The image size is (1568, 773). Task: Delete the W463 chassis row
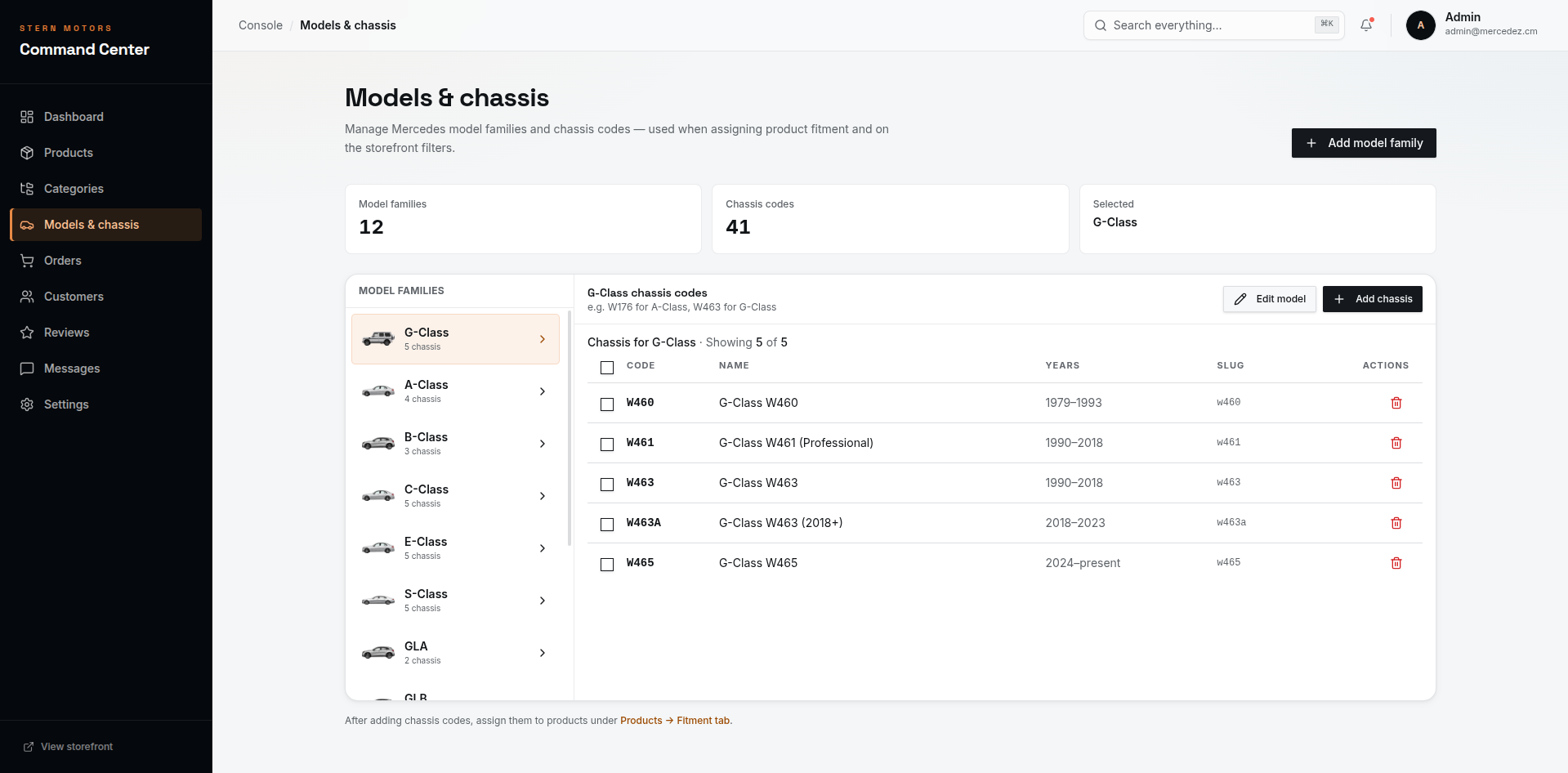1396,483
